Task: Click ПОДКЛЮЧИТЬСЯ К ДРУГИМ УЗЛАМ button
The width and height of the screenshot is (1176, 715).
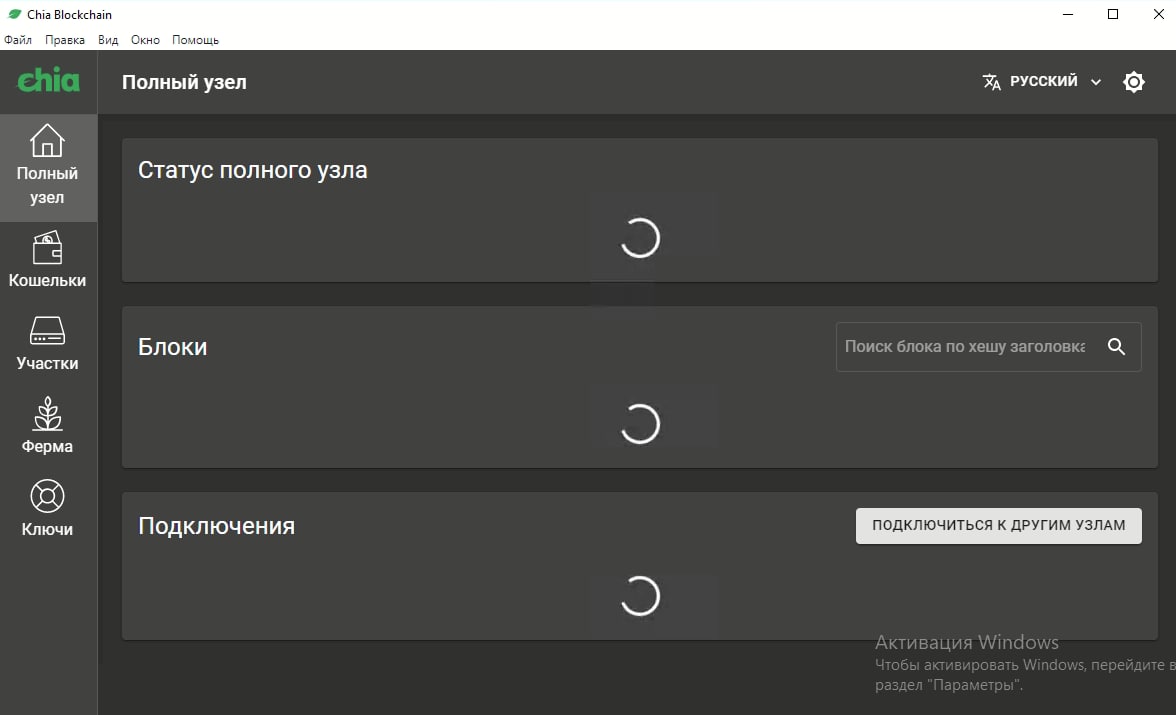Action: tap(998, 525)
